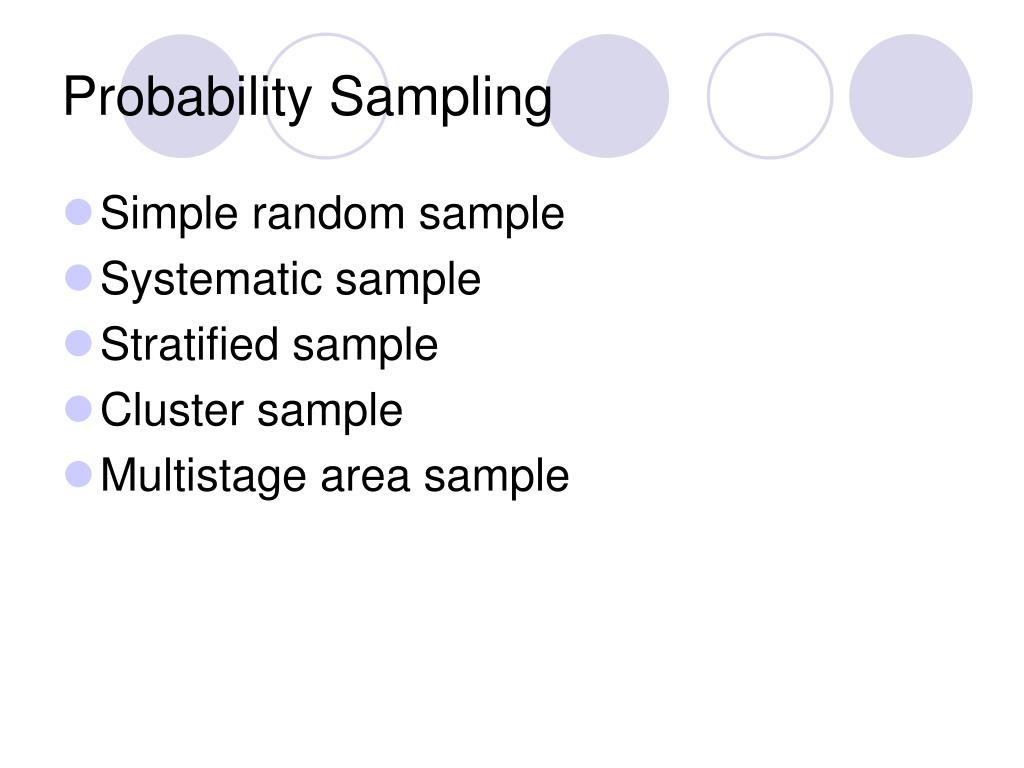Image resolution: width=1024 pixels, height=768 pixels.
Task: Click the rightmost filled lavender circle
Action: 911,96
